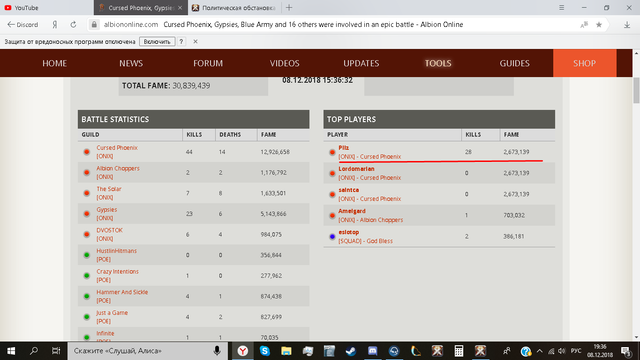Click the volume speaker tray icon
This screenshot has height=360, width=640.
(x=562, y=351)
